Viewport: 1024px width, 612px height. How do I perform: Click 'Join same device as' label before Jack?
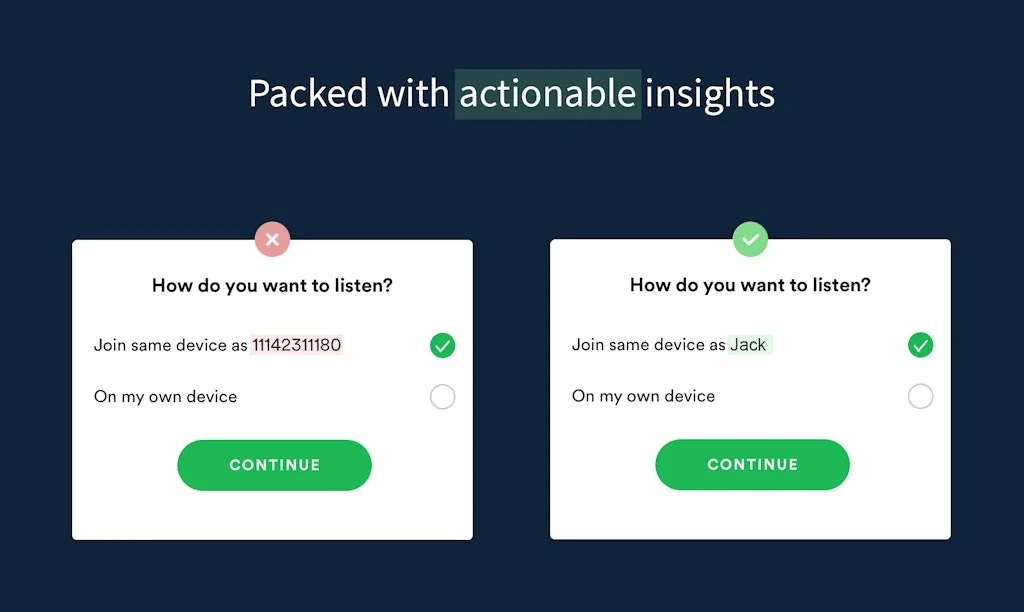tap(648, 346)
